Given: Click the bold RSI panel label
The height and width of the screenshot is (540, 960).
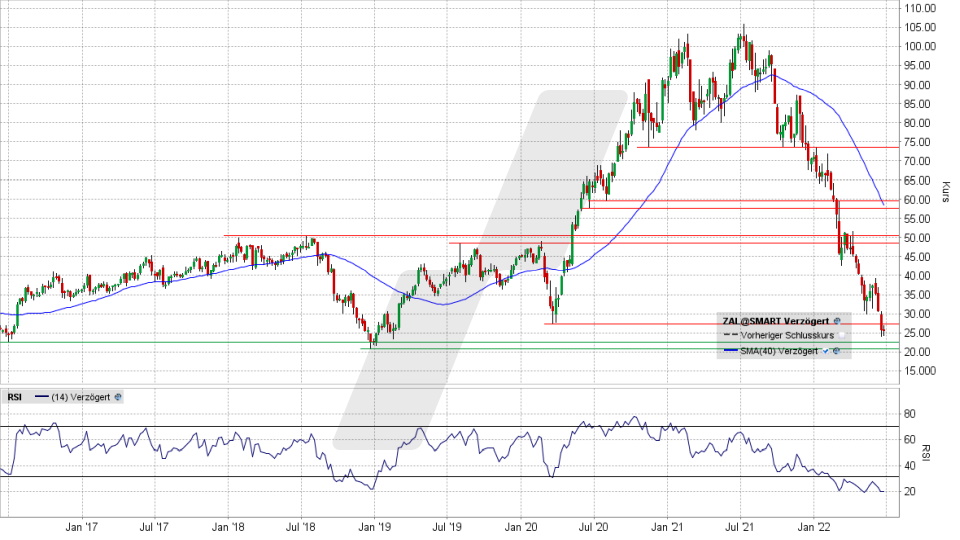Looking at the screenshot, I should pos(14,397).
